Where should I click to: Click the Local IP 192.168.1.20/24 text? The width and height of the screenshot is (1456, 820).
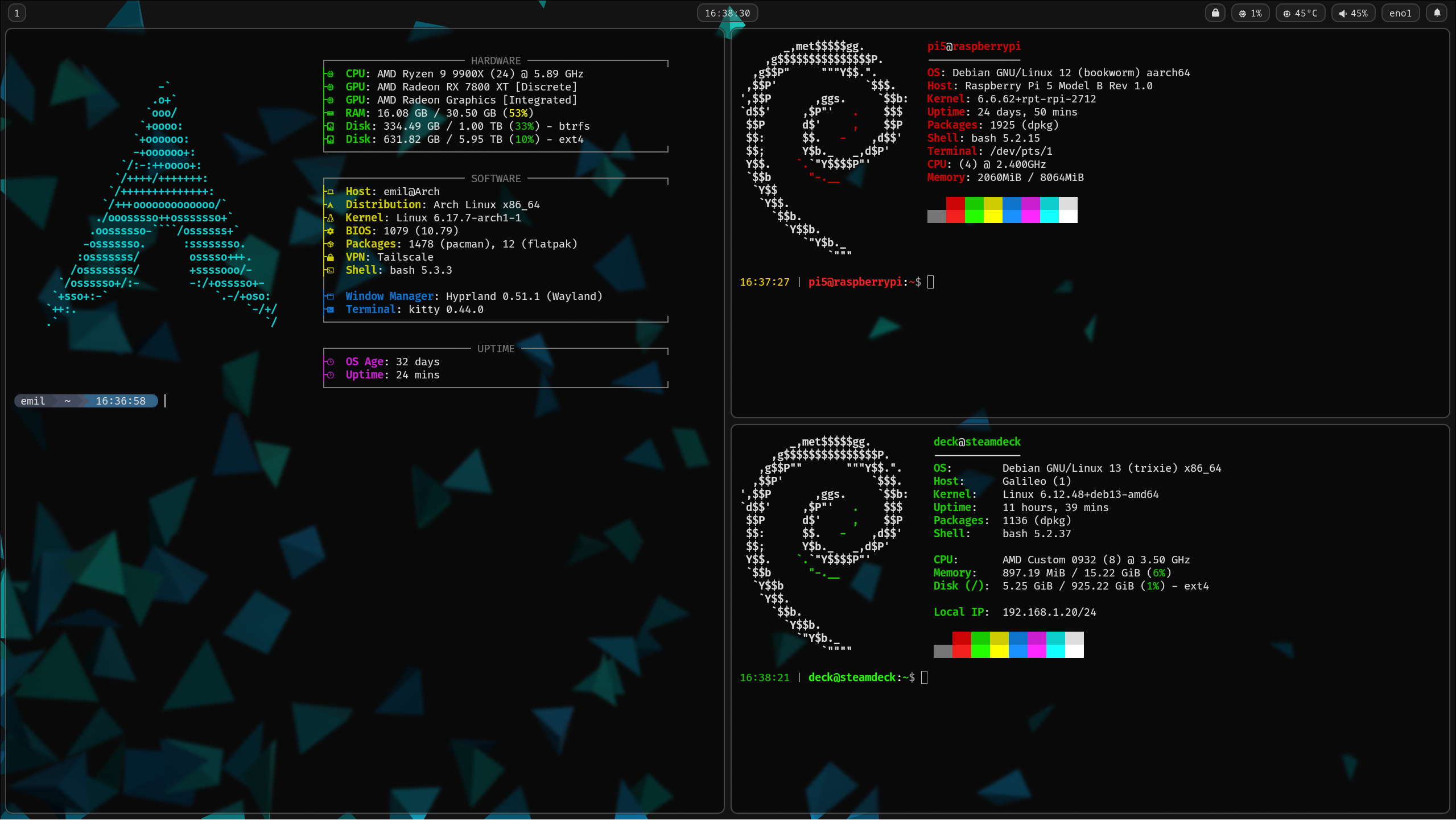coord(1049,612)
